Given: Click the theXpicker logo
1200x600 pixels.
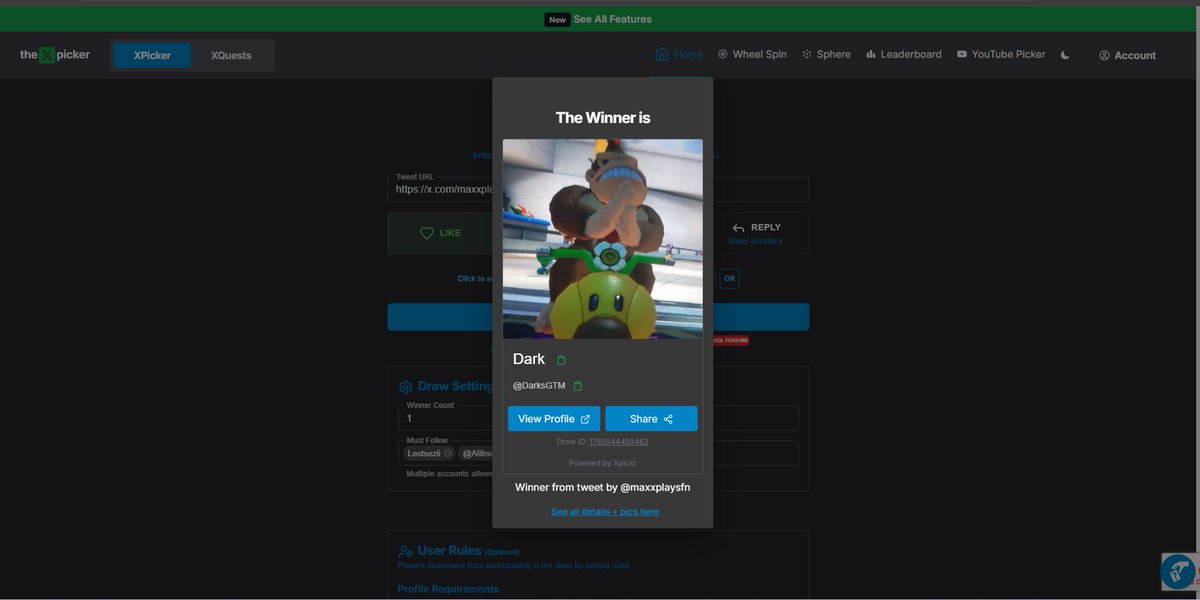Looking at the screenshot, I should pos(55,55).
